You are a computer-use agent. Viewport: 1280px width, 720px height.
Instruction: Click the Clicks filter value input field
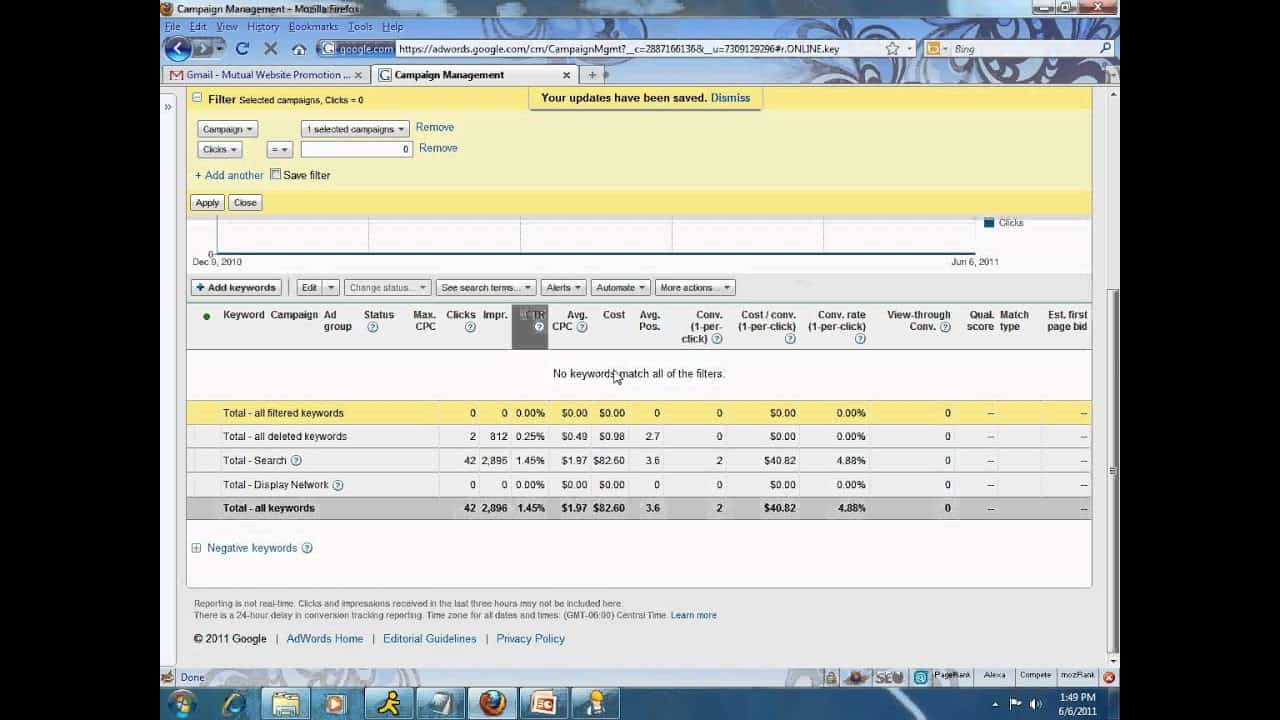point(356,149)
